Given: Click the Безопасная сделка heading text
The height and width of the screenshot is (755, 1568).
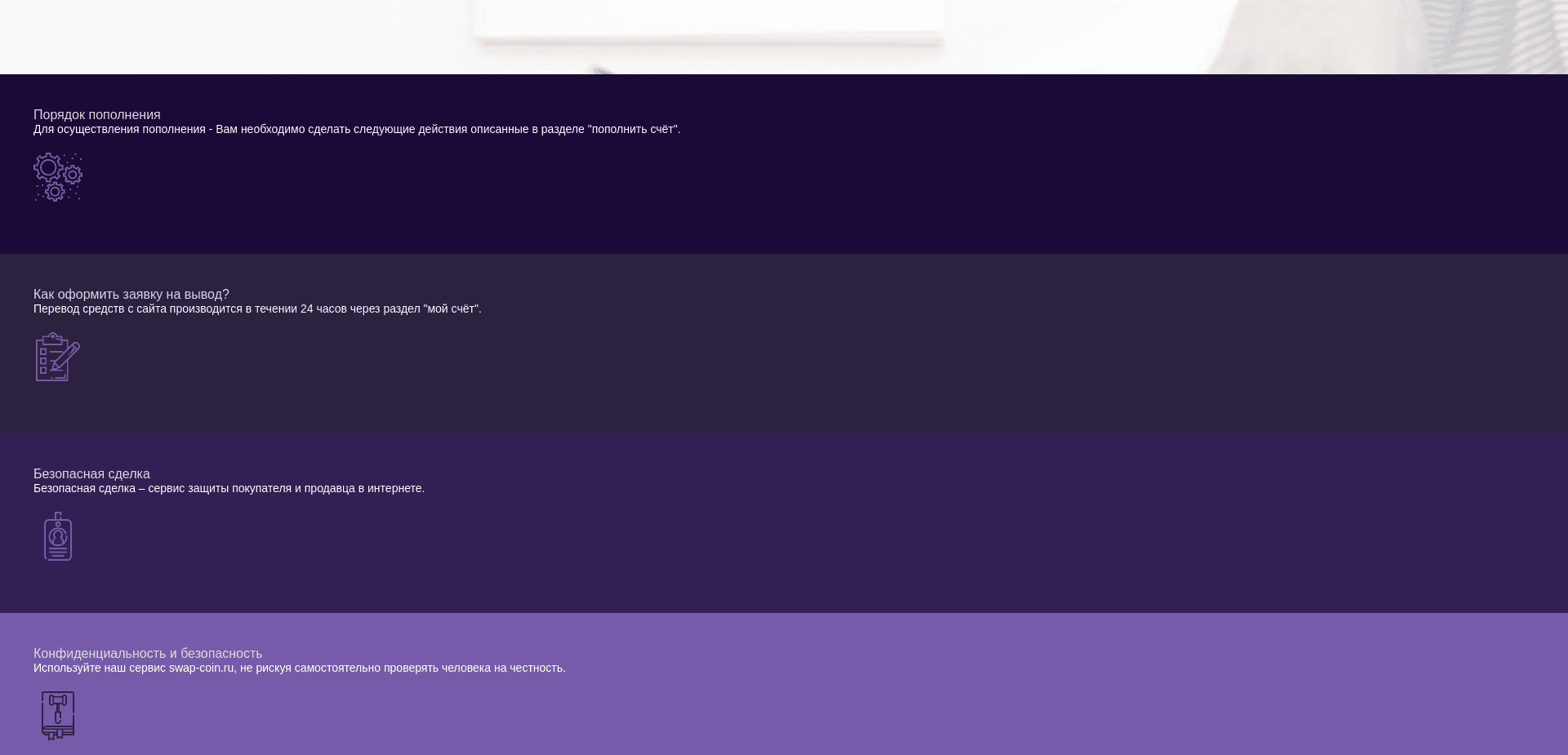Looking at the screenshot, I should pos(91,473).
